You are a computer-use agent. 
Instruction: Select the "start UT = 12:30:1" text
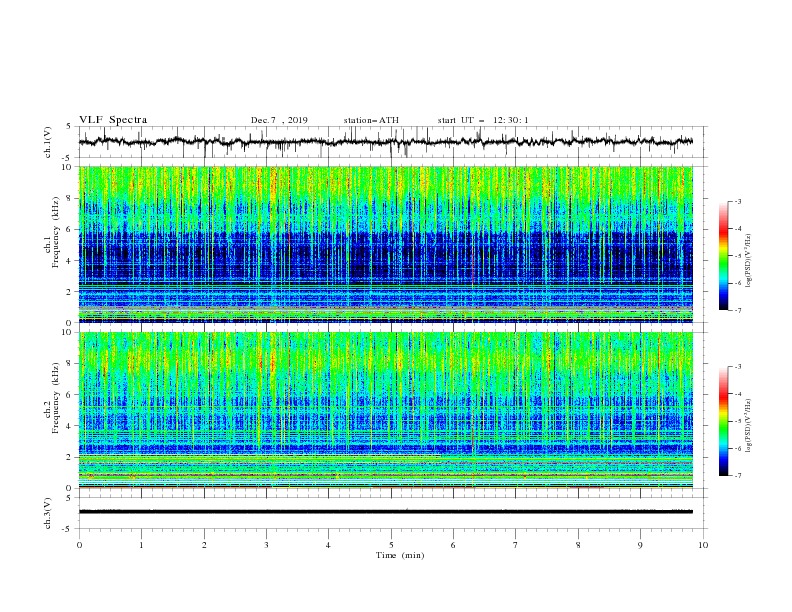(x=483, y=120)
